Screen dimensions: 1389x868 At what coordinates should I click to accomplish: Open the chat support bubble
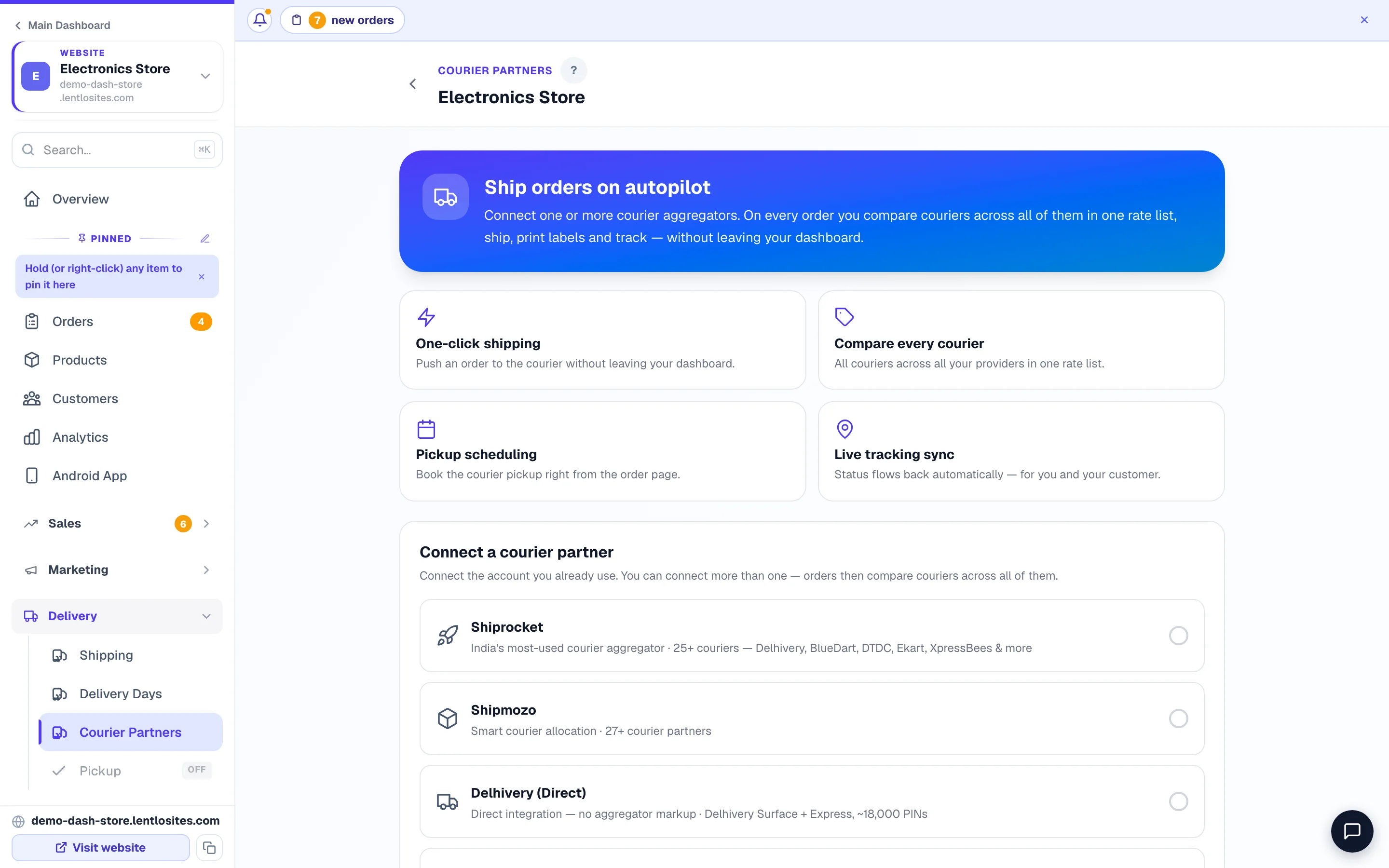click(1352, 831)
